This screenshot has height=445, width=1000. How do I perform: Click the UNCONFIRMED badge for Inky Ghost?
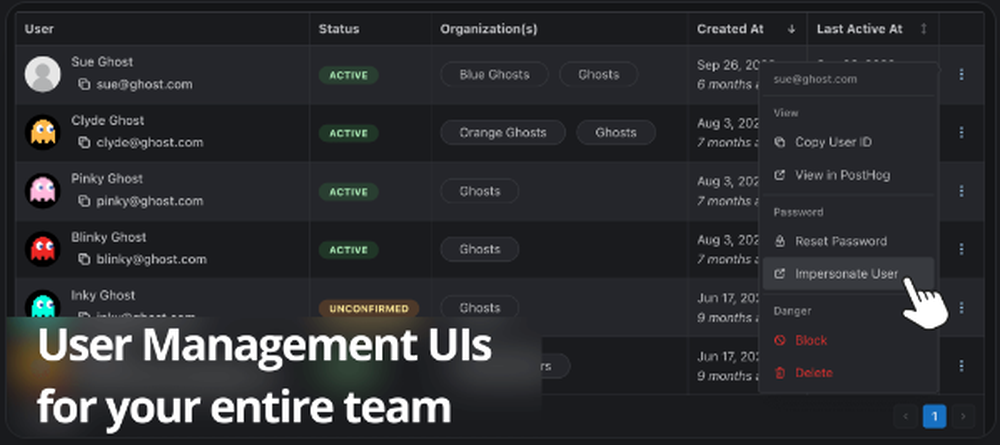[x=369, y=309]
